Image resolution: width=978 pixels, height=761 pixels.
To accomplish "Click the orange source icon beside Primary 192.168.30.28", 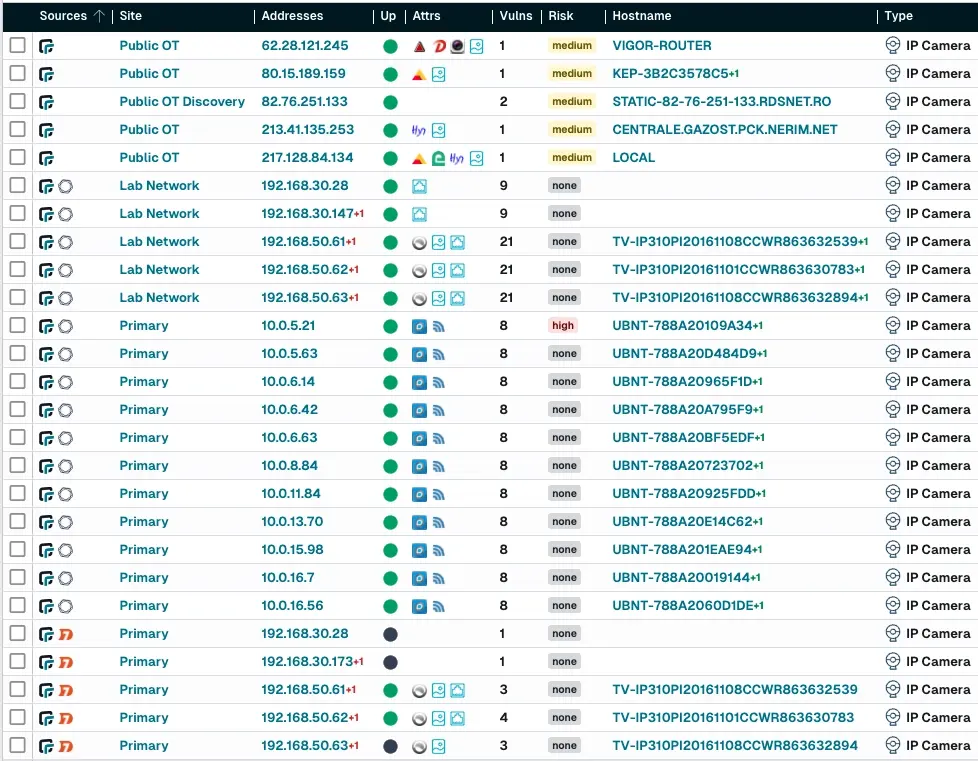I will [x=65, y=634].
